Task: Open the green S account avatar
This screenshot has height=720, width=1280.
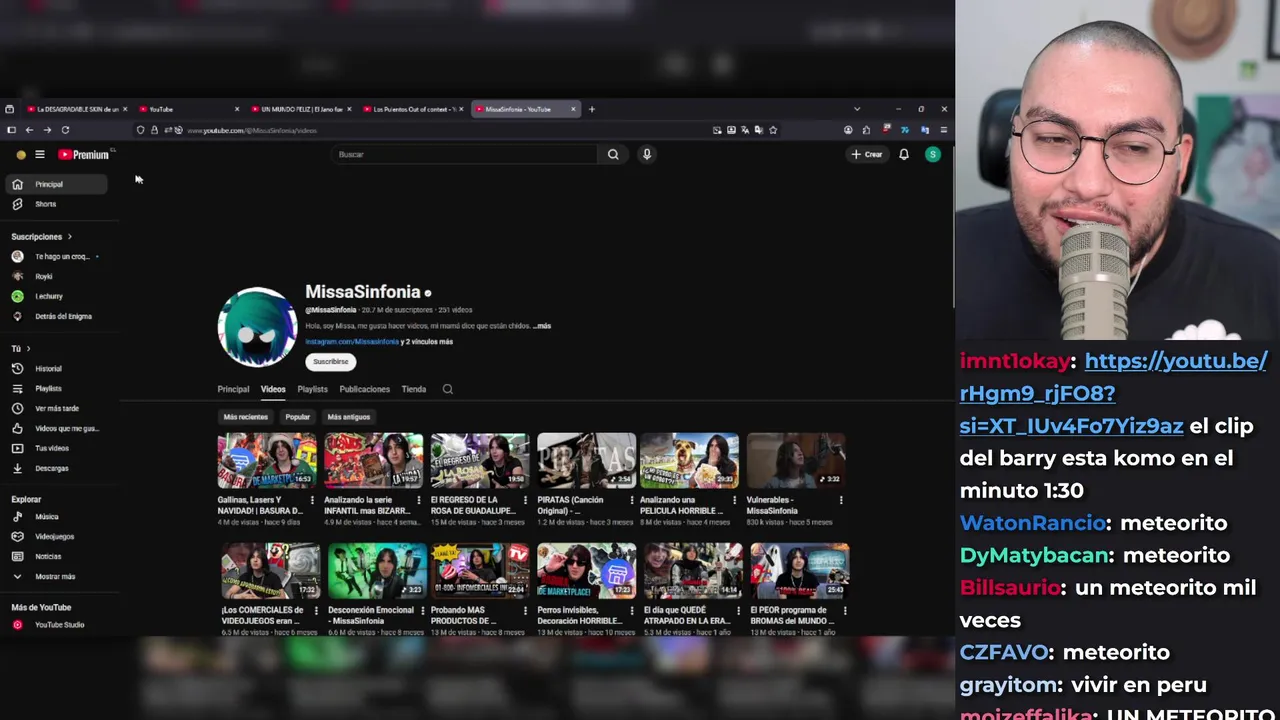Action: (x=933, y=154)
